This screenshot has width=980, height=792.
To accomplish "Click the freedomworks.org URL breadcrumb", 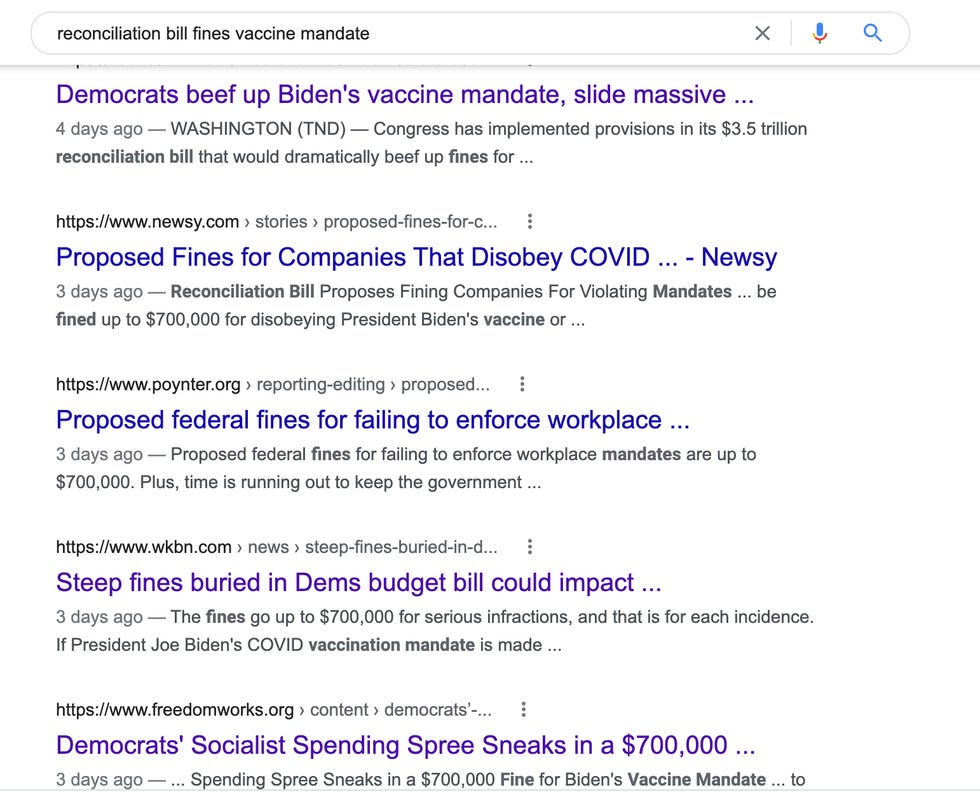I will click(175, 709).
